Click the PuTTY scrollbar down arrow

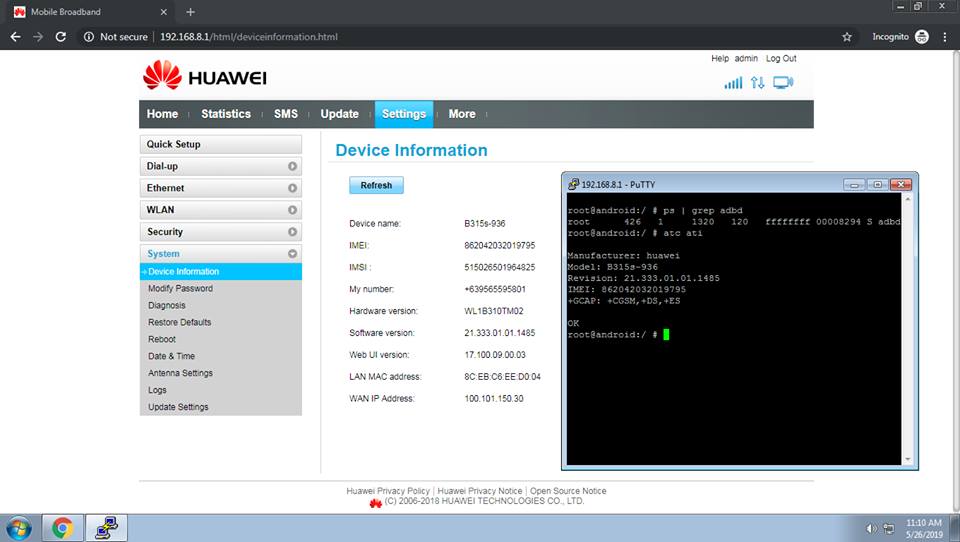pyautogui.click(x=908, y=459)
